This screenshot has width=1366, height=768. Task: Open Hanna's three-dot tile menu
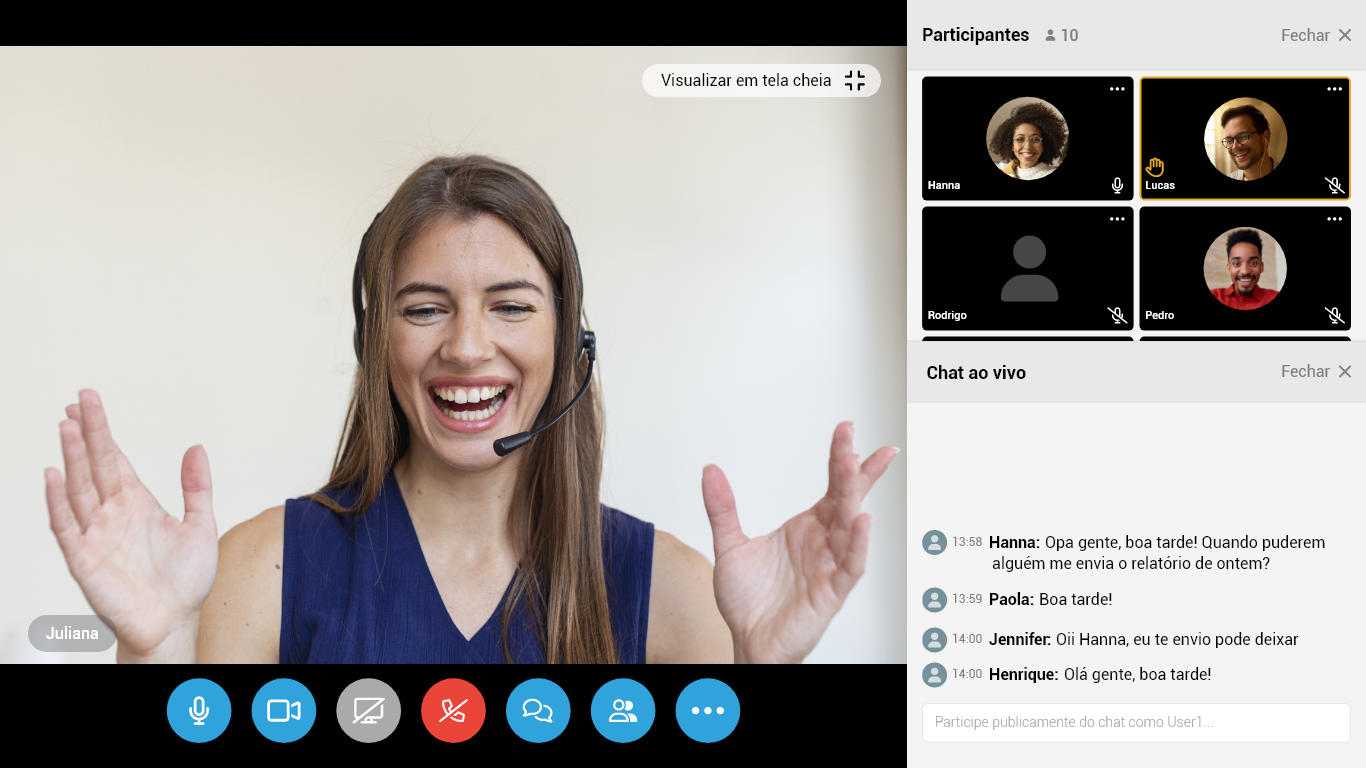[1117, 89]
